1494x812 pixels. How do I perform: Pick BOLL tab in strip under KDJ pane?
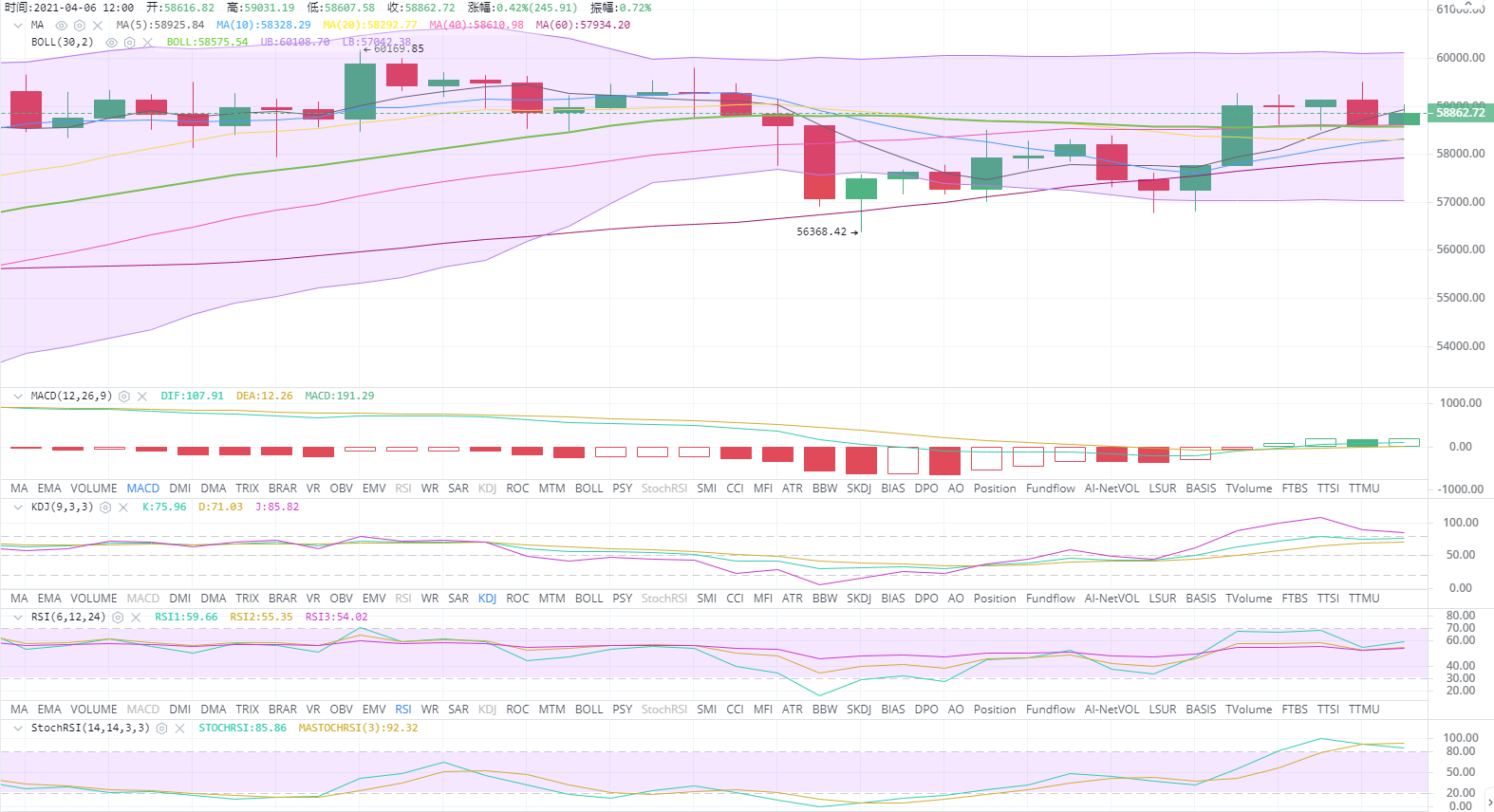(x=589, y=599)
